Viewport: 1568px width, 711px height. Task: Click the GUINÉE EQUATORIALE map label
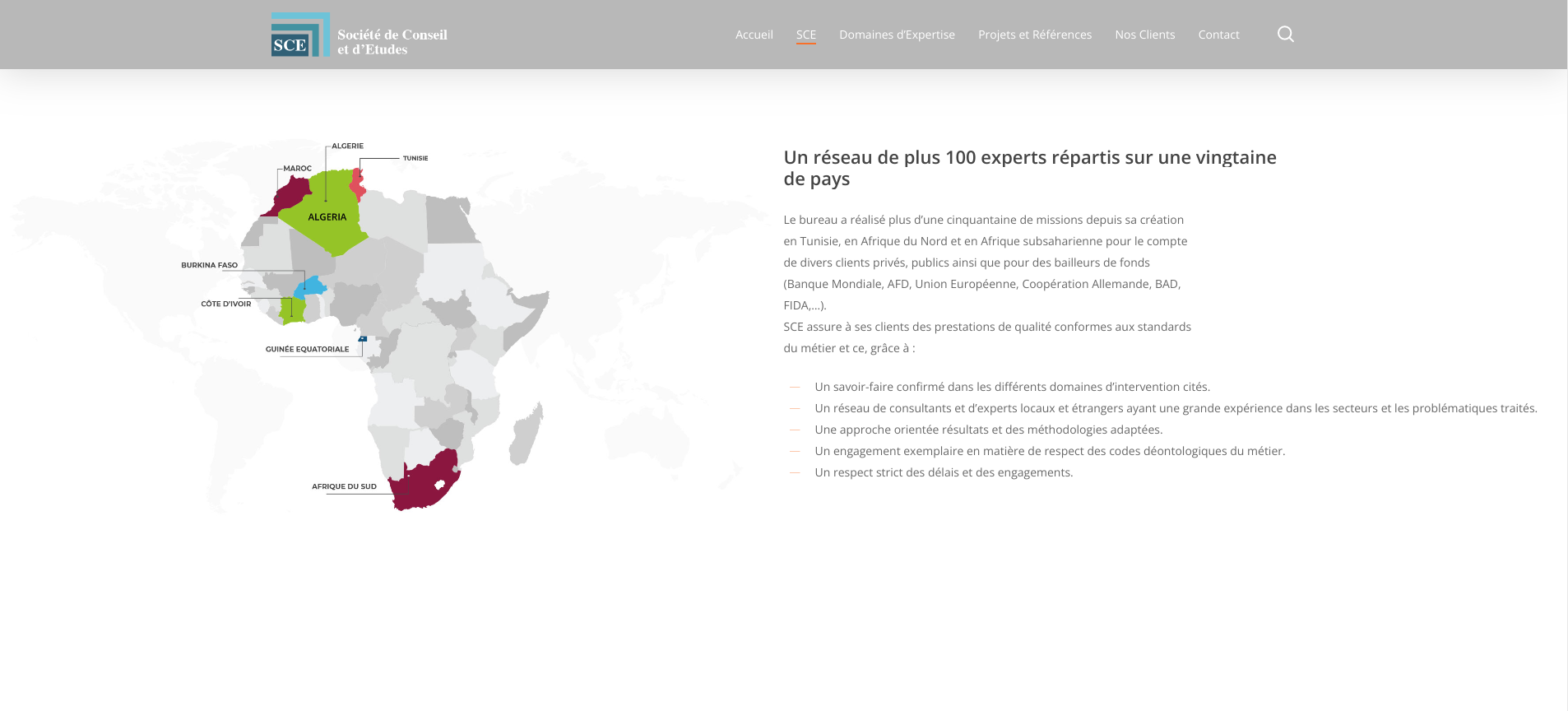pos(307,349)
